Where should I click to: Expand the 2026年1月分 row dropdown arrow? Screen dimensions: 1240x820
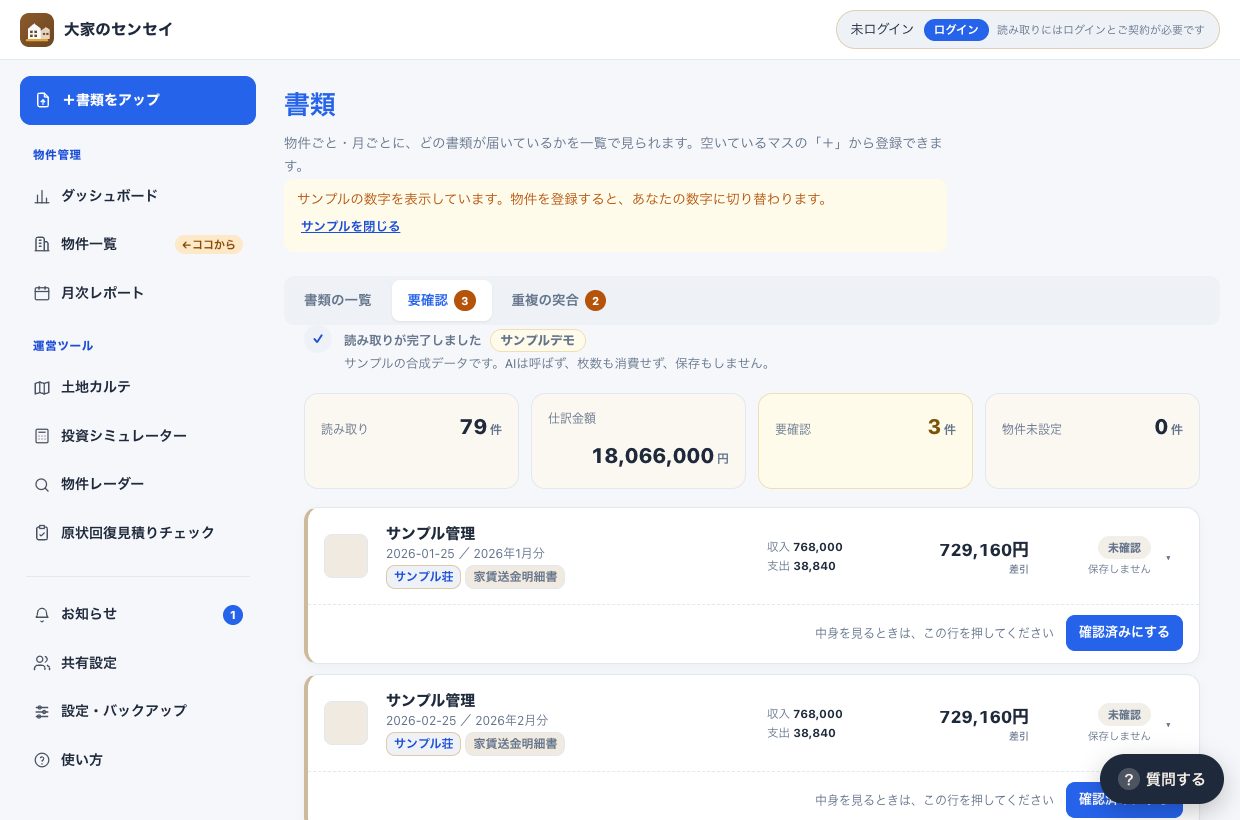[1169, 558]
